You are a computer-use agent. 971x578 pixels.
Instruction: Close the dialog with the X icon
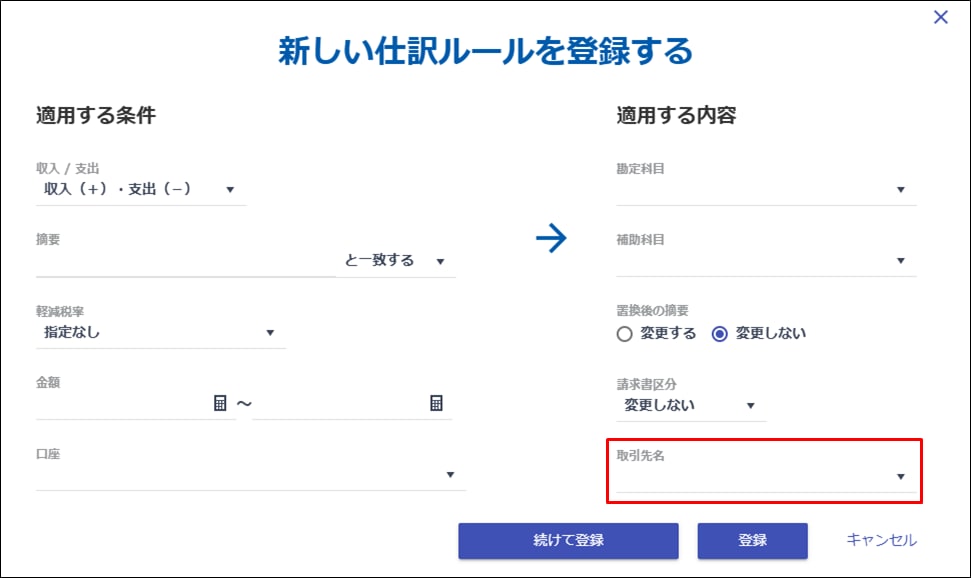940,17
